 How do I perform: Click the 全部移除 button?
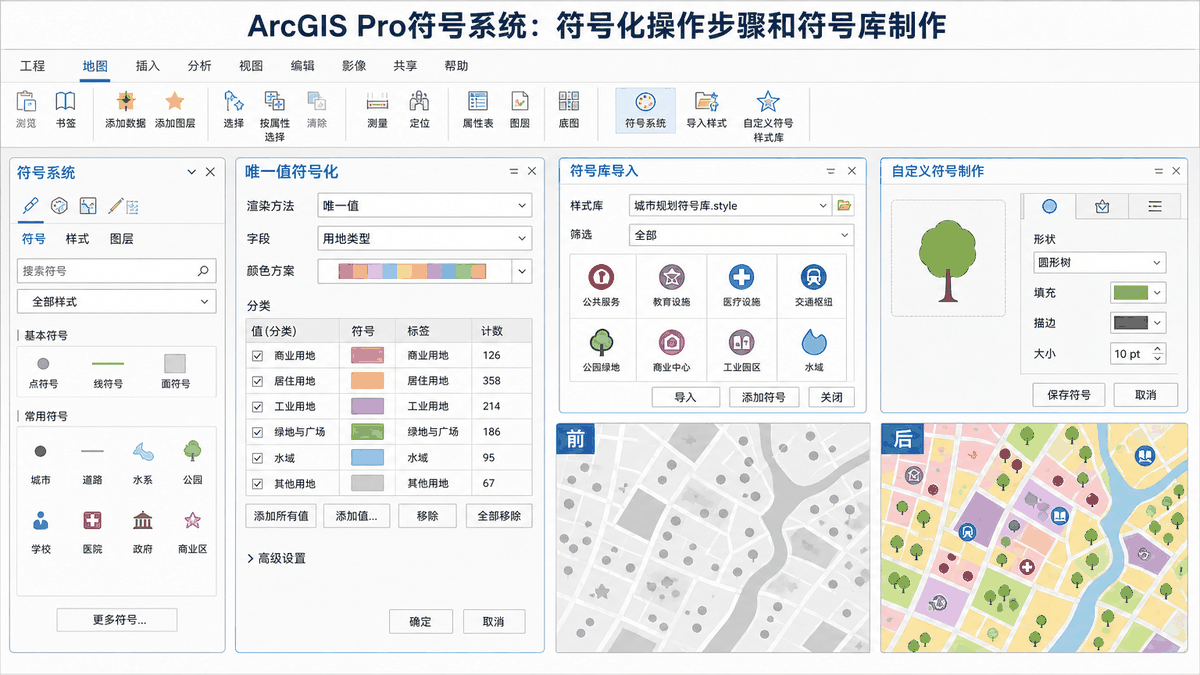[x=498, y=516]
